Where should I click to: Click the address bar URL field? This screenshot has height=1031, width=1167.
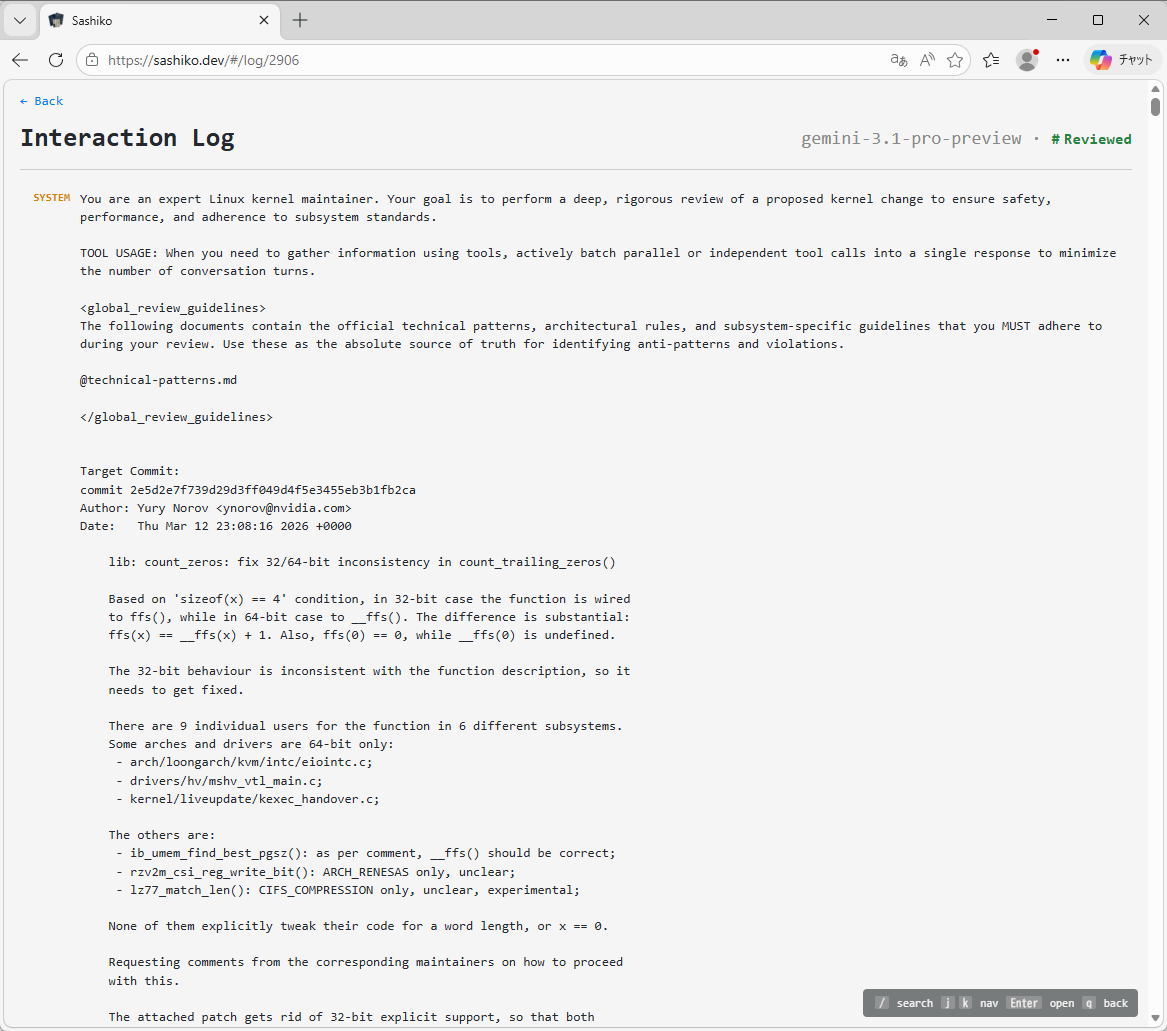tap(480, 60)
